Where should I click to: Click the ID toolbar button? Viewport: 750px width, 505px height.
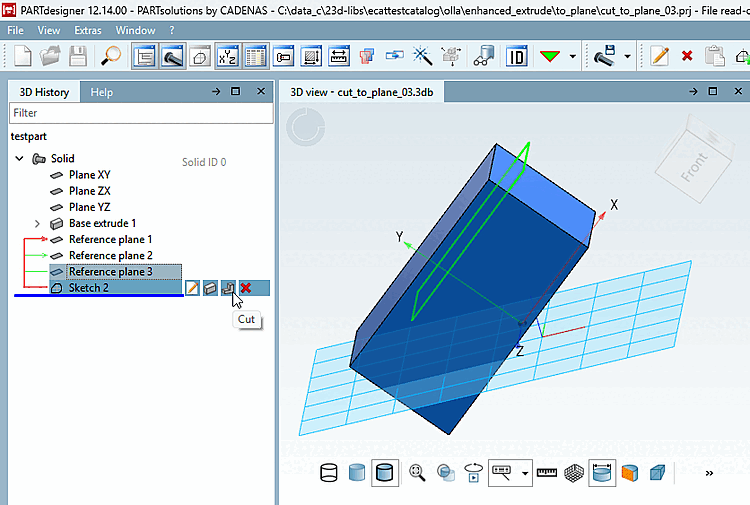pos(517,56)
